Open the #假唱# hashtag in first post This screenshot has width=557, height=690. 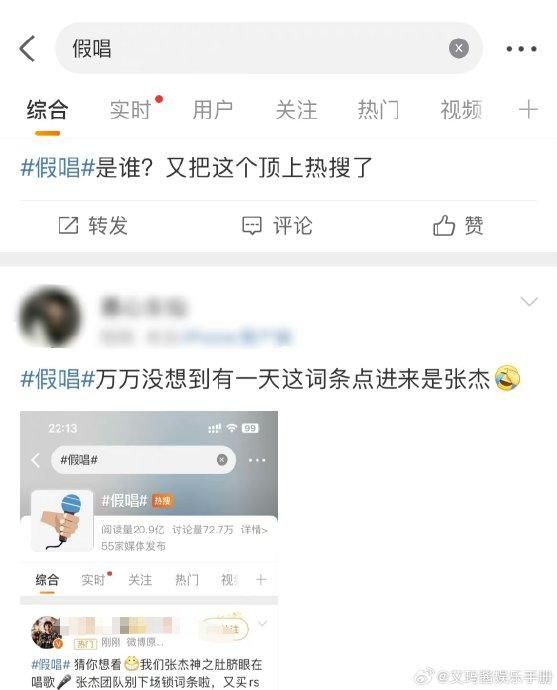[58, 168]
